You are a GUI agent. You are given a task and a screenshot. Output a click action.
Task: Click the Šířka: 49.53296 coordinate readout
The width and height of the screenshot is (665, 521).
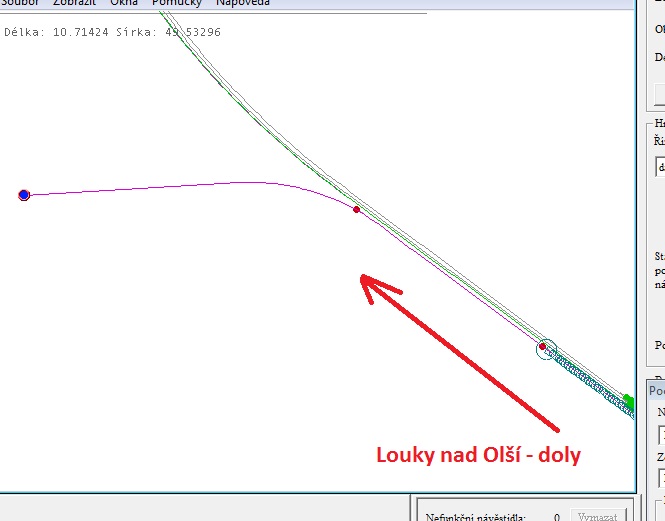(x=168, y=32)
